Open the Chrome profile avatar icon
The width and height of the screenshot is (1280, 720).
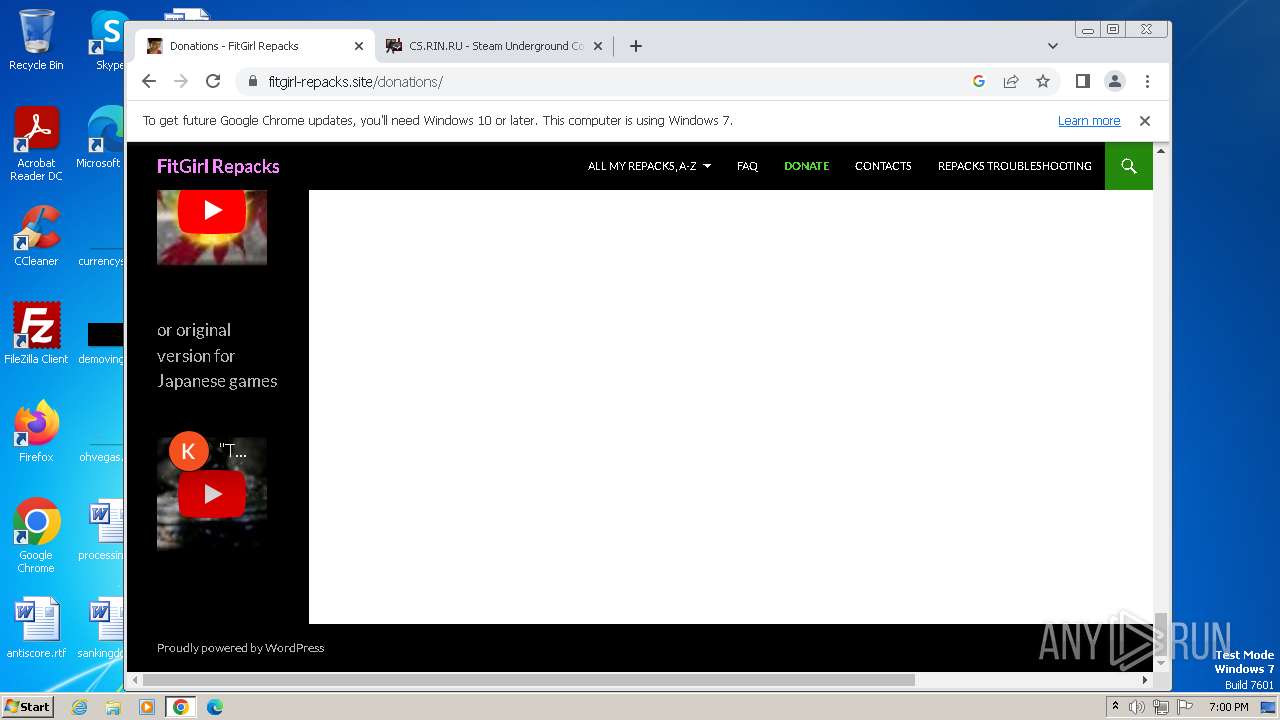(x=1114, y=81)
